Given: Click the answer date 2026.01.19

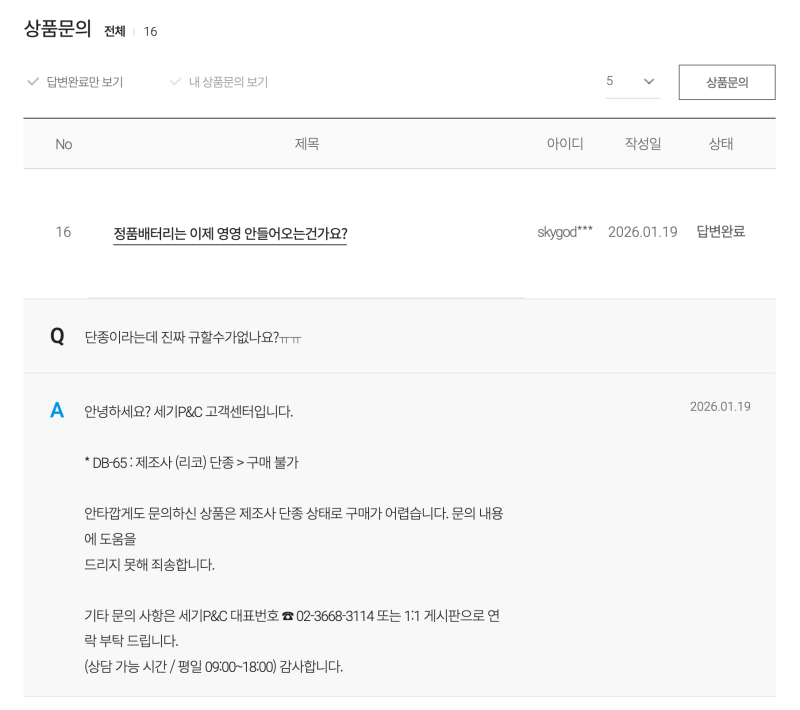Looking at the screenshot, I should tap(720, 407).
